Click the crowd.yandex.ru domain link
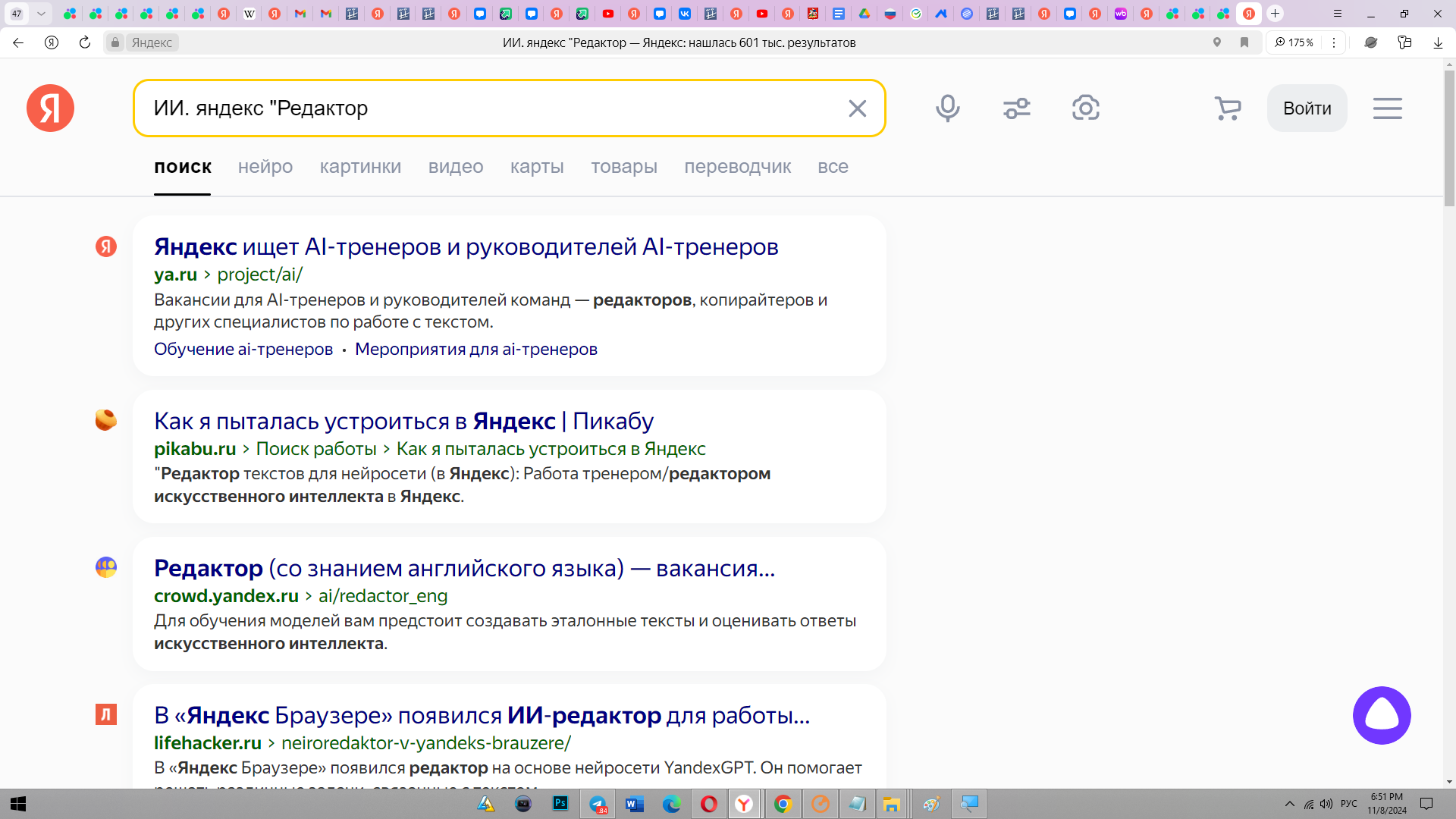The height and width of the screenshot is (819, 1456). [226, 596]
